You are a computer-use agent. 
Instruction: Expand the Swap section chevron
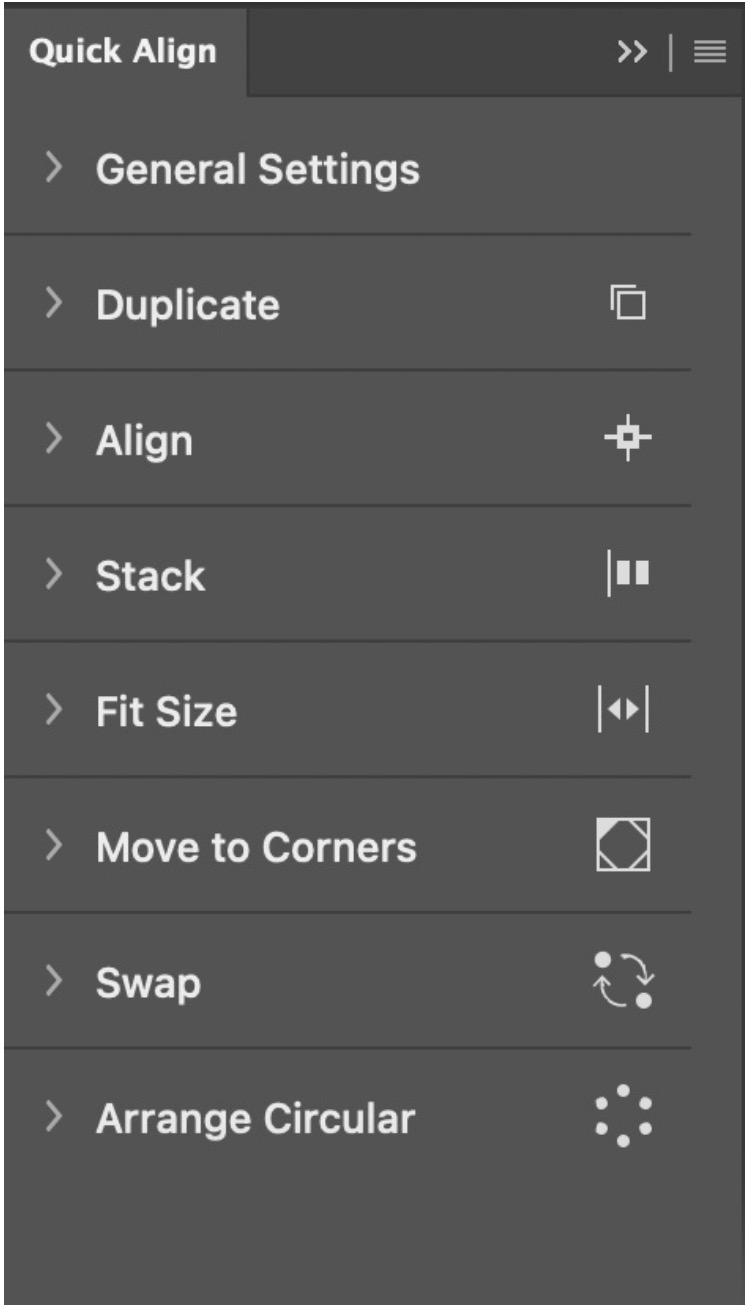tap(54, 982)
